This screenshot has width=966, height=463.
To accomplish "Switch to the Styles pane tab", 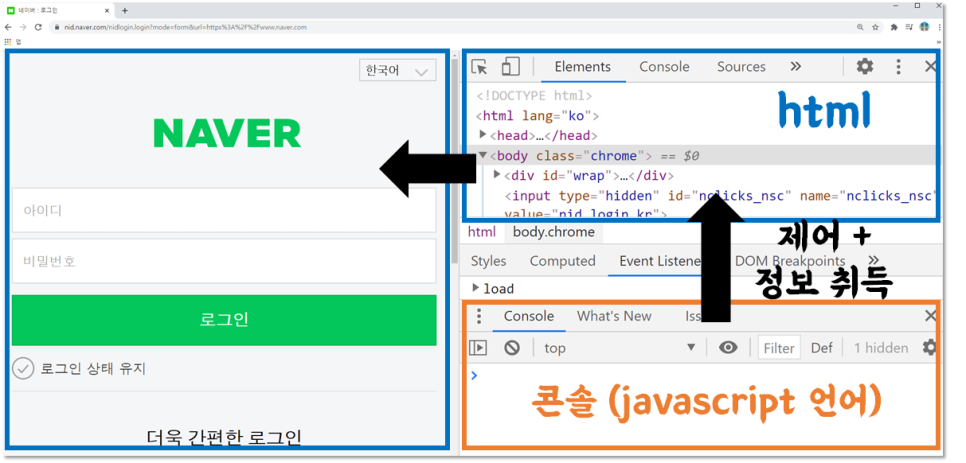I will [489, 261].
